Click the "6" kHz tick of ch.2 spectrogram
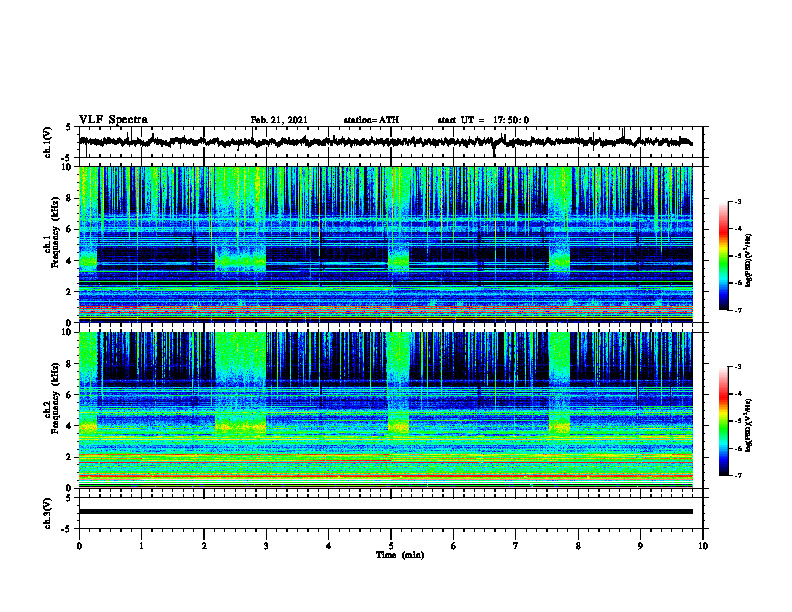The image size is (792, 612). [70, 395]
